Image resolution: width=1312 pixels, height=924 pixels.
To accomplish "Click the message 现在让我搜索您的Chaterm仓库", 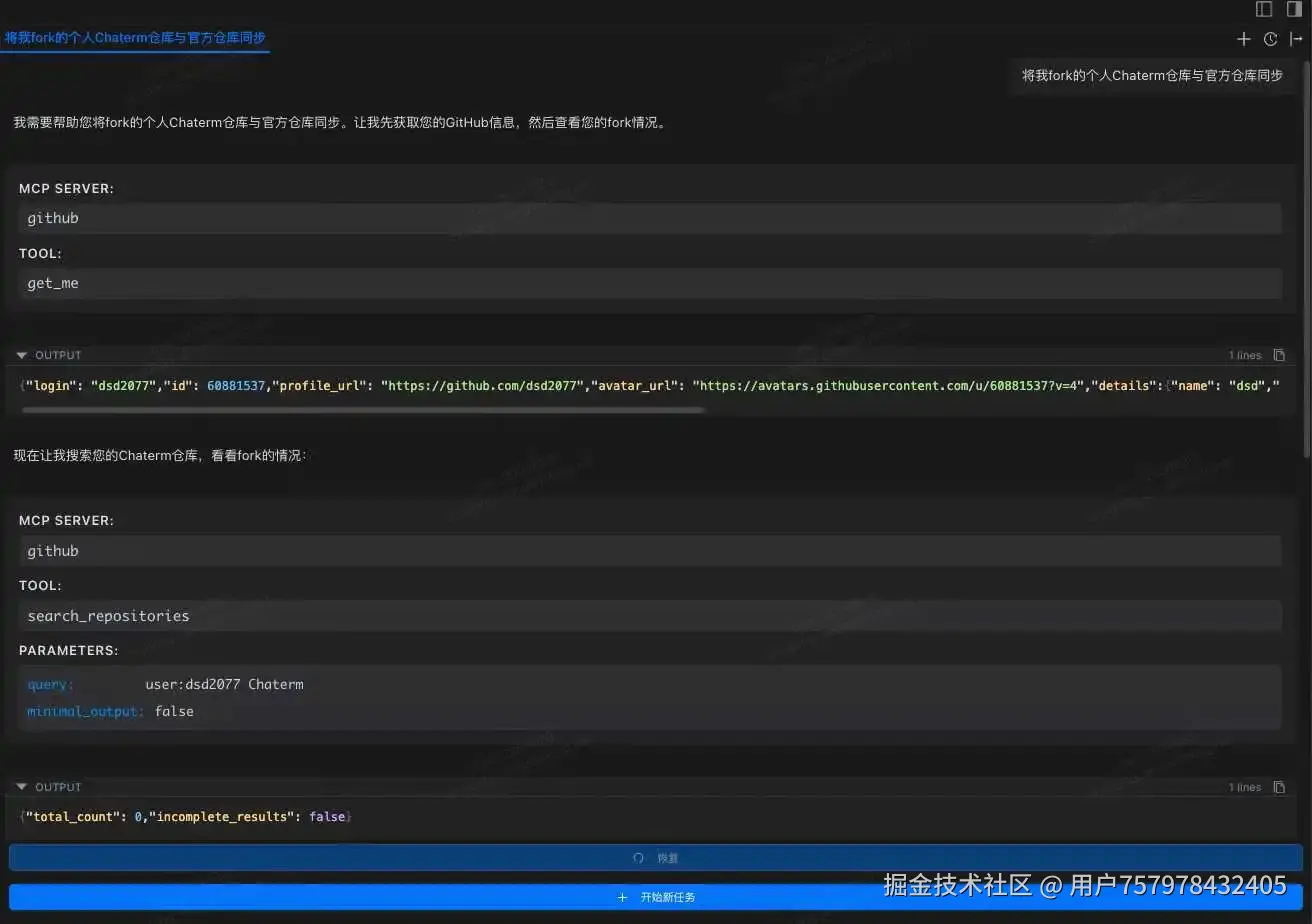I will [160, 455].
